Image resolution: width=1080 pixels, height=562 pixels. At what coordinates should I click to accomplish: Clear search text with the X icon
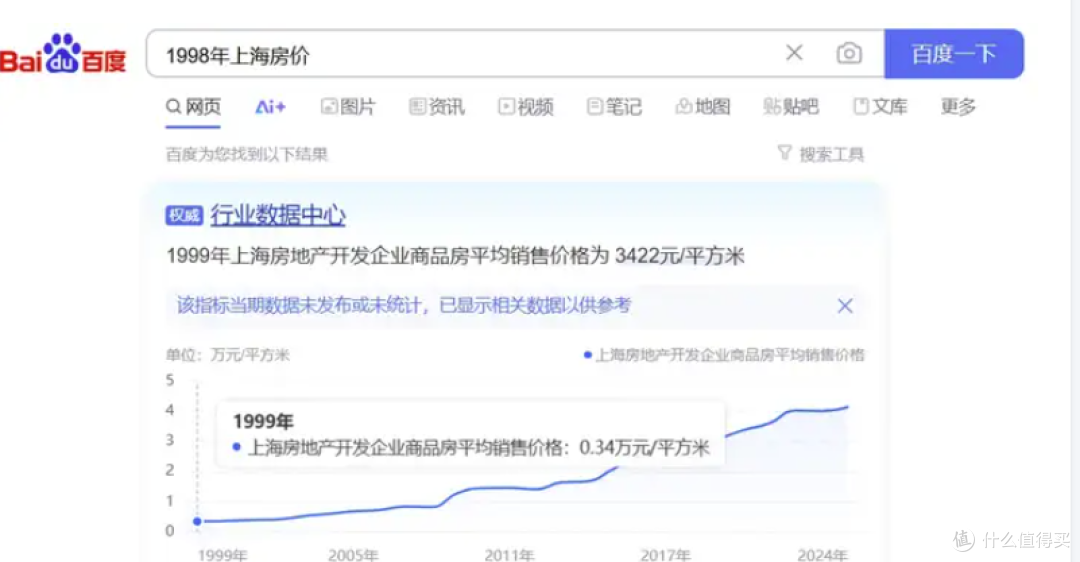(x=794, y=53)
